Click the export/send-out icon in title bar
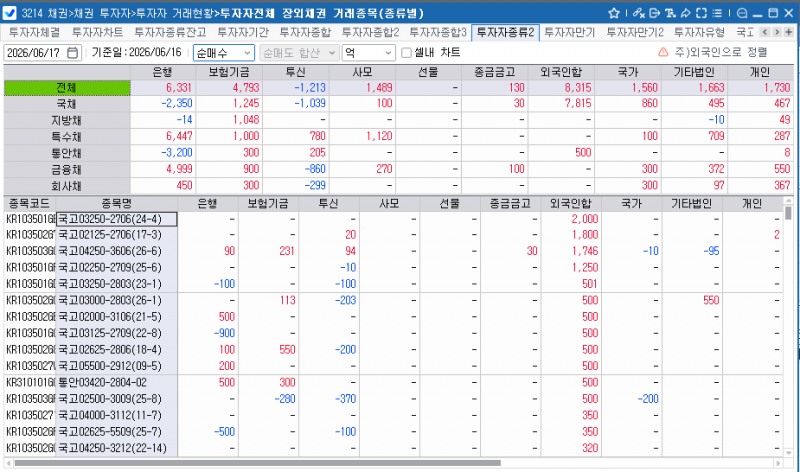This screenshot has height=472, width=800. pos(655,13)
